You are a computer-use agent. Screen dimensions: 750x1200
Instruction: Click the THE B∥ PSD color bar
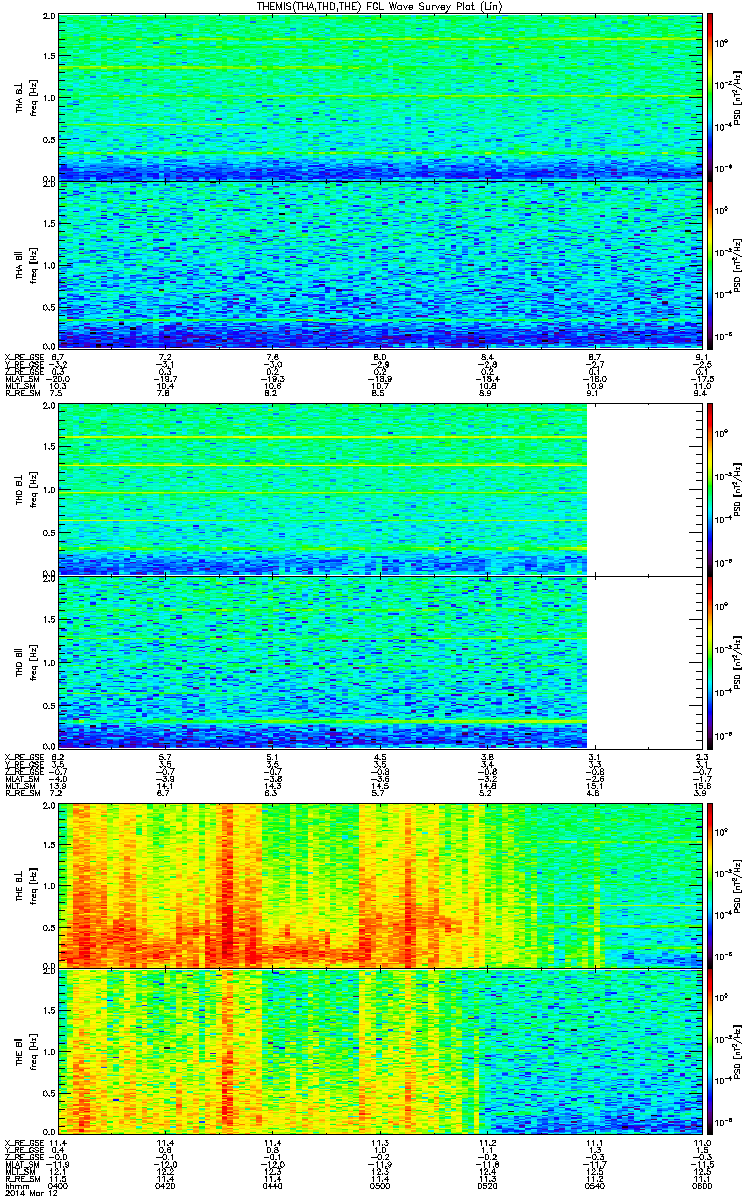710,1051
